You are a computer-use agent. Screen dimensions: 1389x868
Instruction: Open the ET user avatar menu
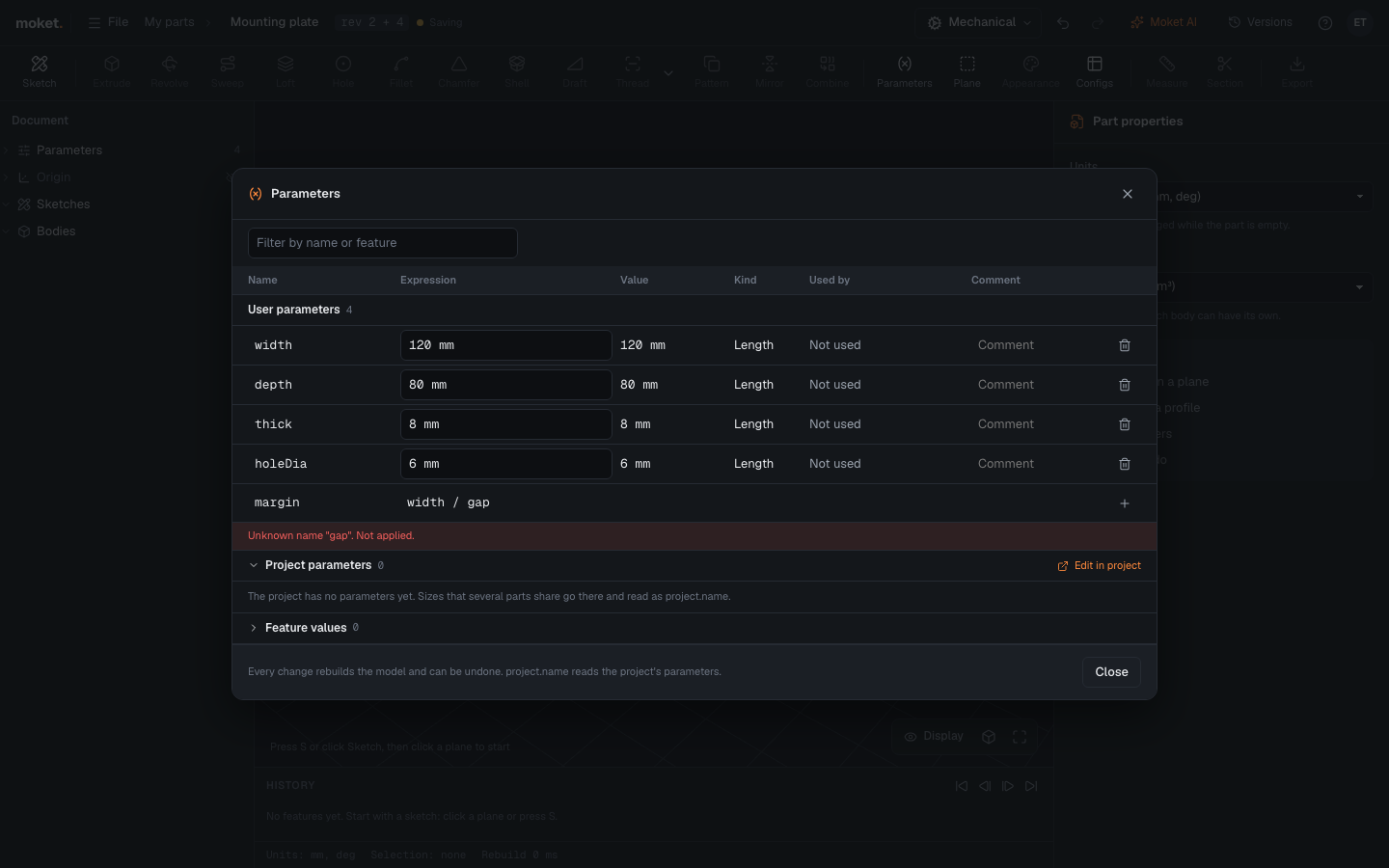pyautogui.click(x=1360, y=22)
